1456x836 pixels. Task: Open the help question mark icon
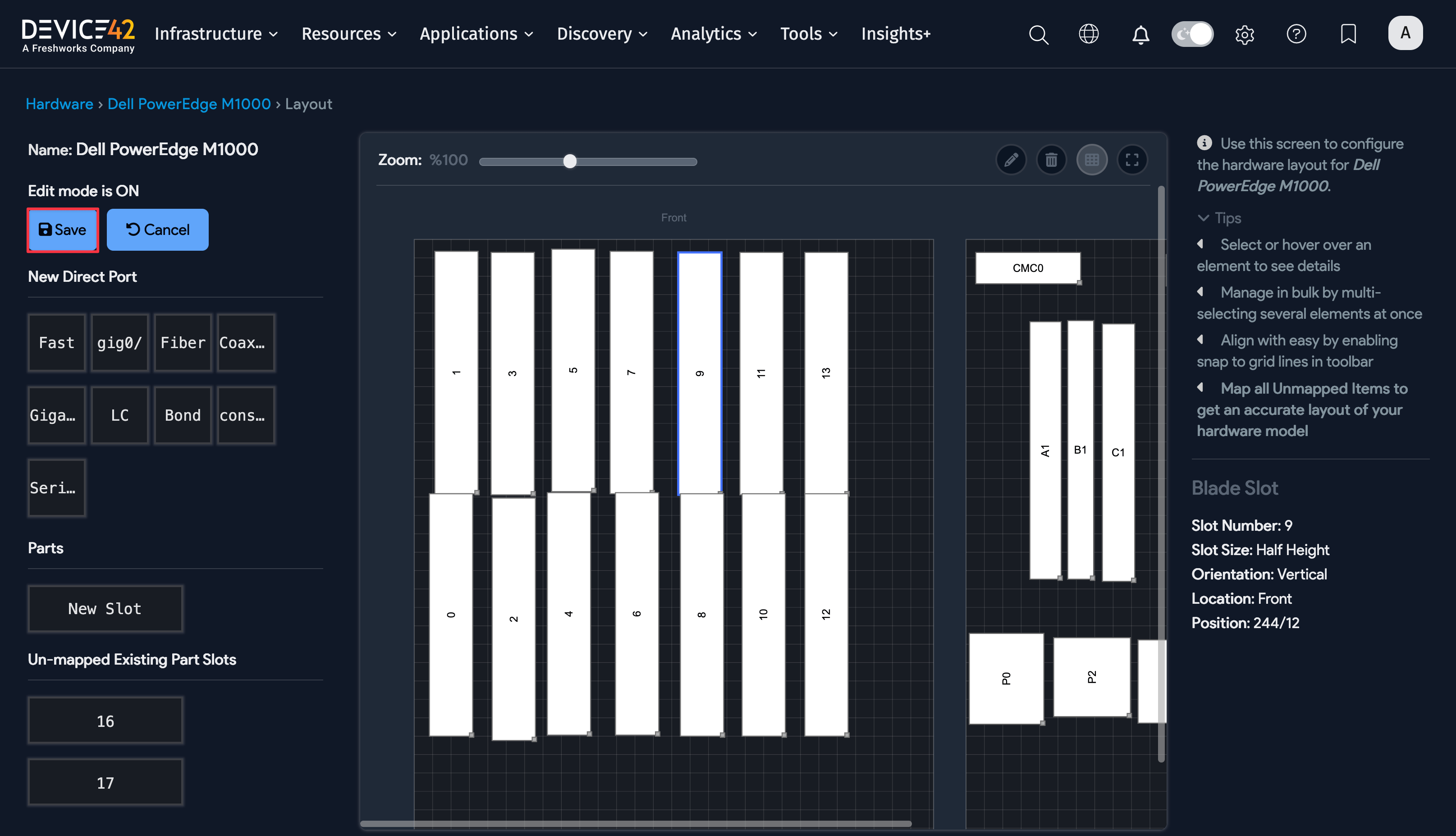pyautogui.click(x=1296, y=34)
